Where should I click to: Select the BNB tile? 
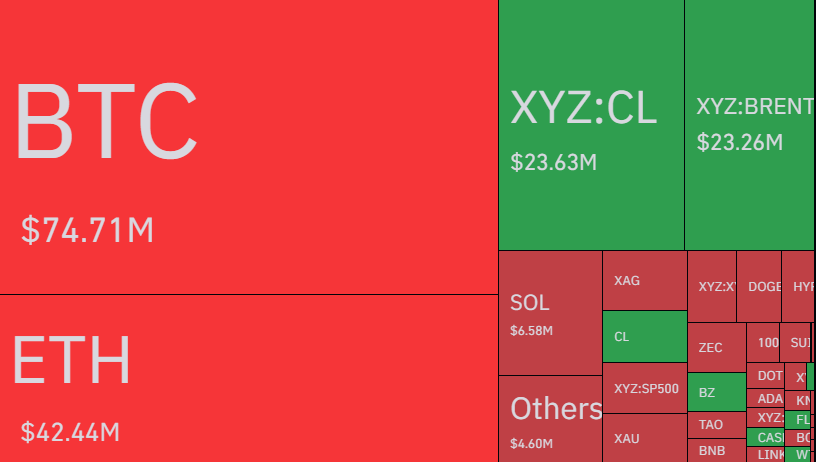(x=716, y=450)
